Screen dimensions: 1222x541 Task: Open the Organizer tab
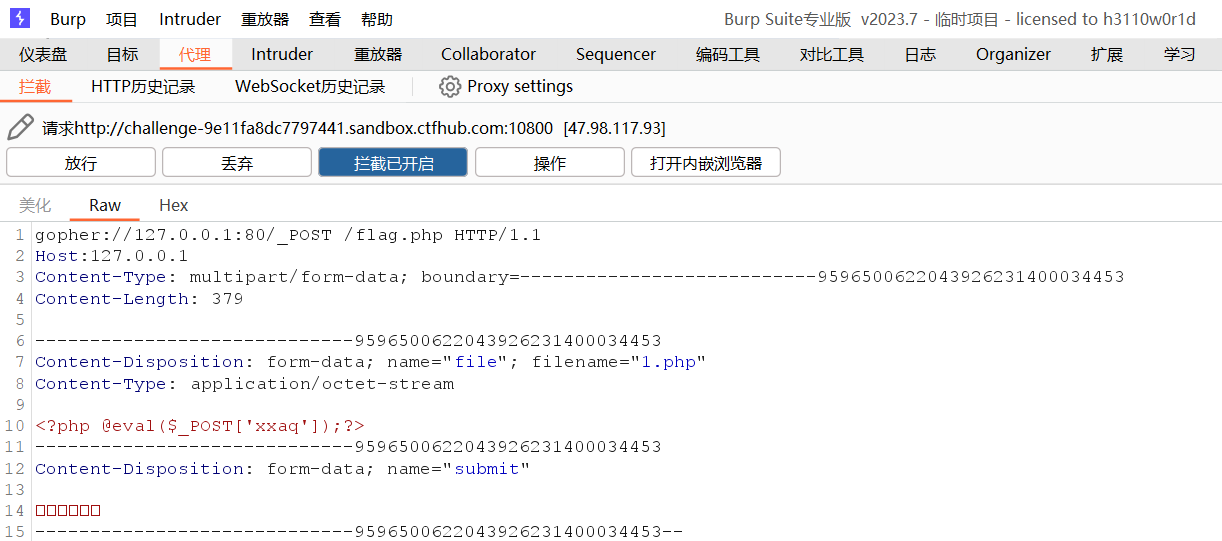coord(1013,54)
